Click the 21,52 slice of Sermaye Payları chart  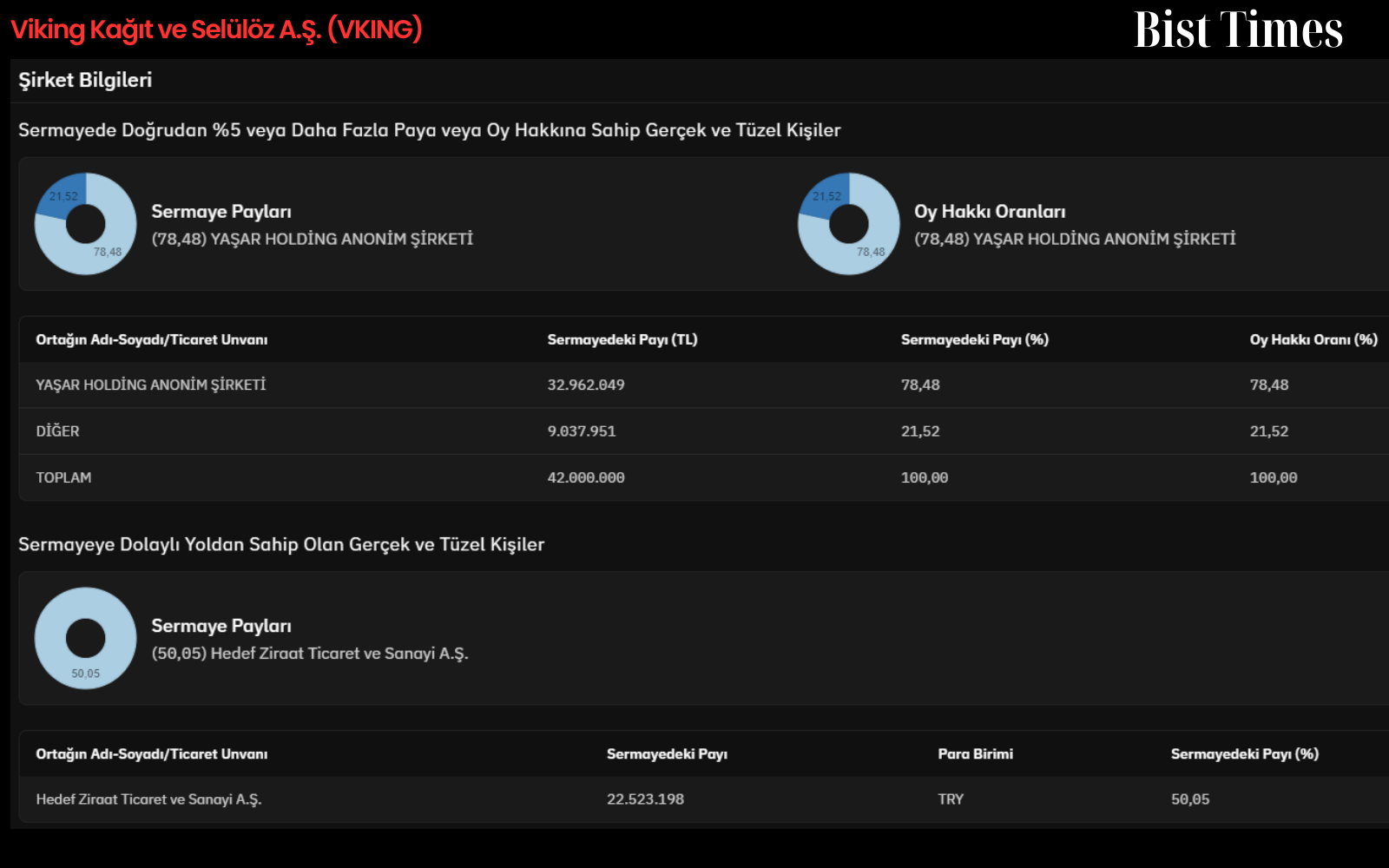coord(63,196)
